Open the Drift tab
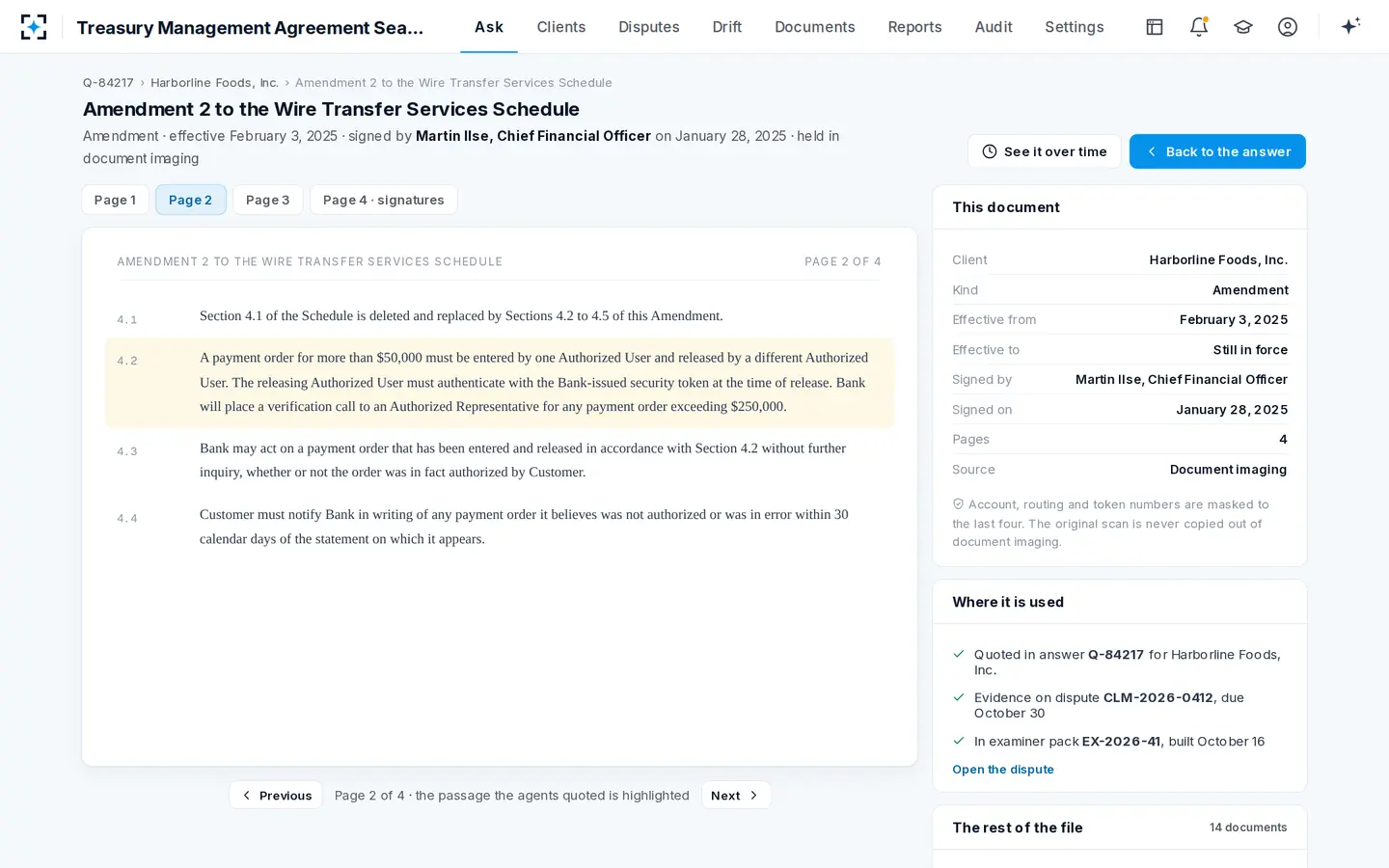This screenshot has width=1389, height=868. click(x=727, y=27)
